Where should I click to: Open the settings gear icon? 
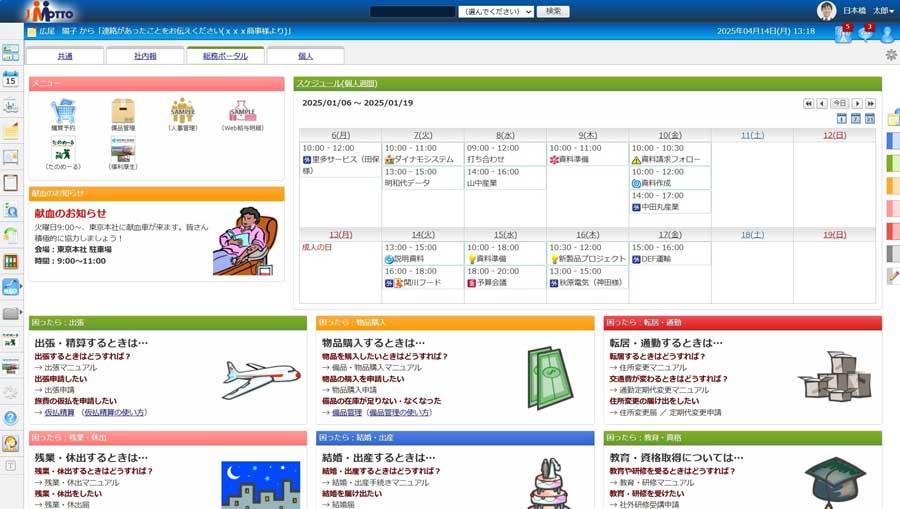(890, 55)
